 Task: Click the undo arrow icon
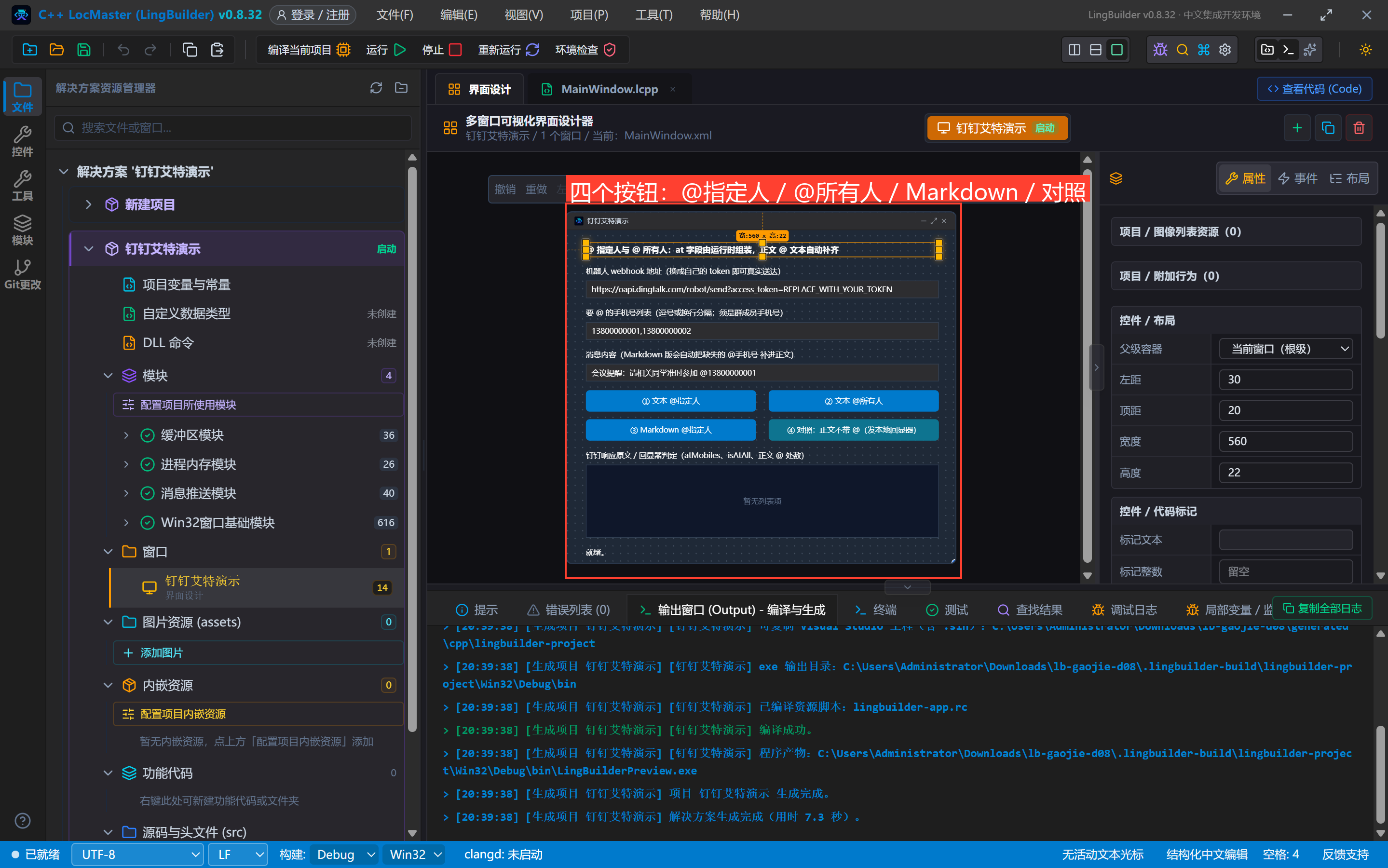pyautogui.click(x=123, y=50)
